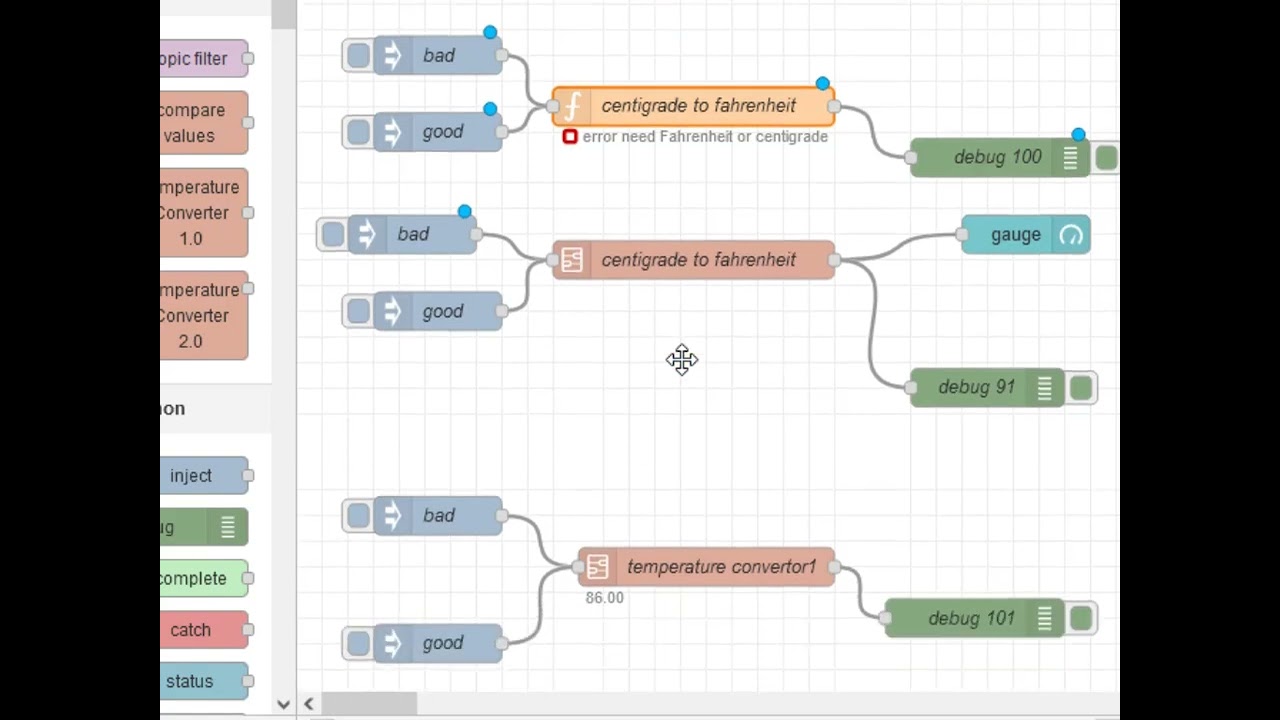The image size is (1280, 720).
Task: Click the output port of the pink centigrade to fahrenheit subflow
Action: (x=834, y=260)
